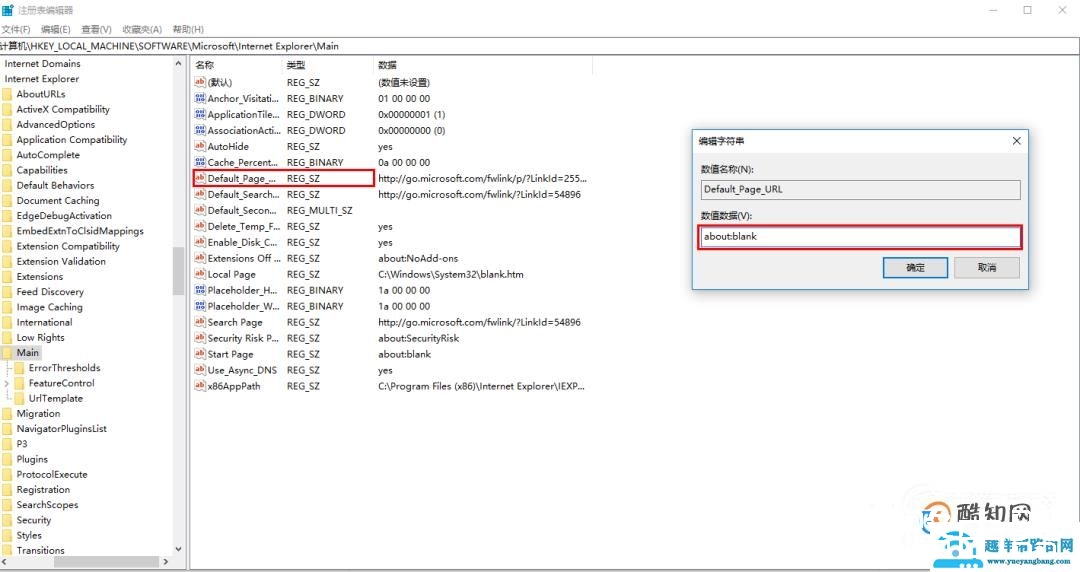Select the Default_Search... value row
1080x572 pixels.
point(391,194)
